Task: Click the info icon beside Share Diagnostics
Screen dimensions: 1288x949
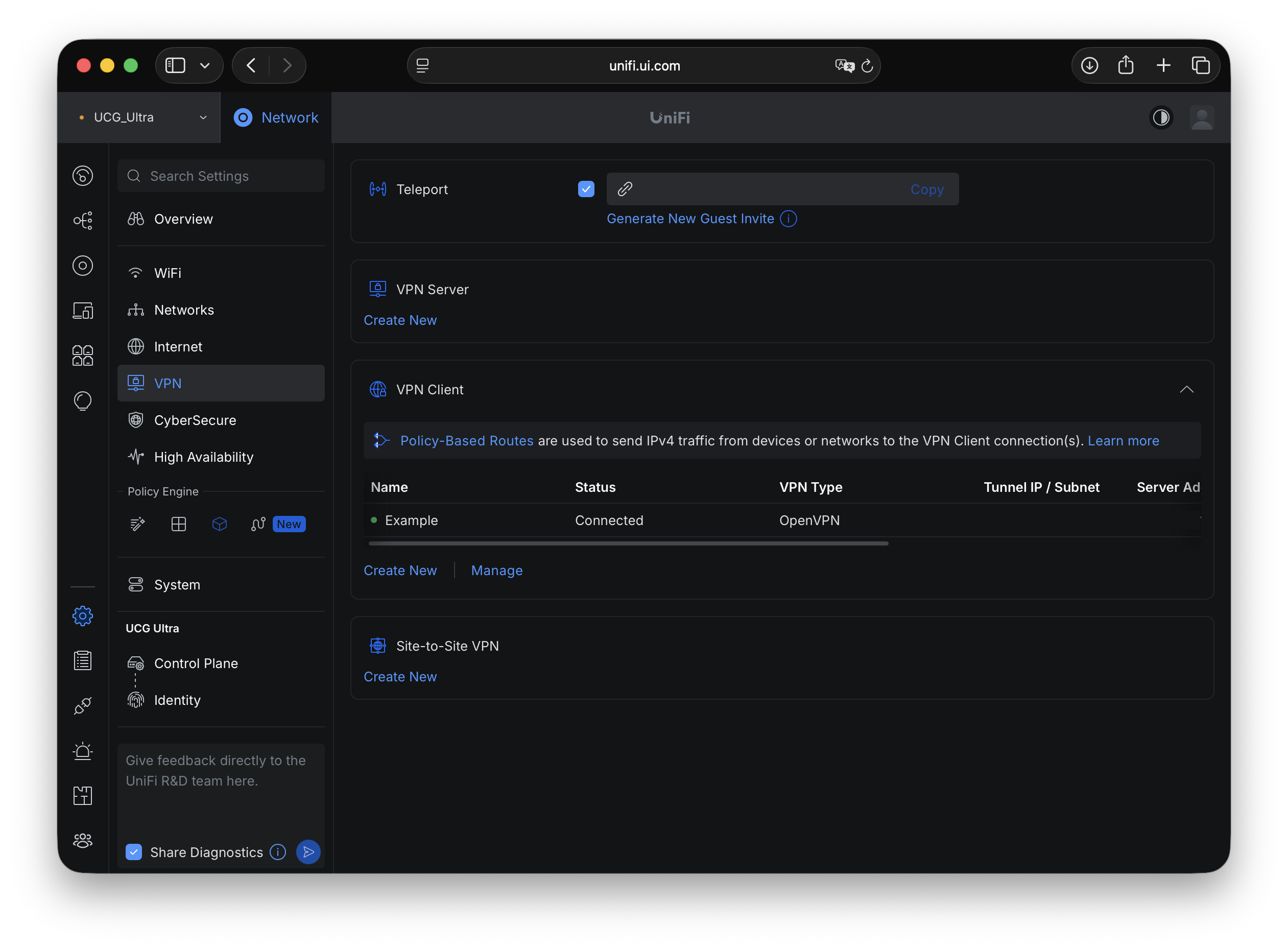Action: point(278,852)
